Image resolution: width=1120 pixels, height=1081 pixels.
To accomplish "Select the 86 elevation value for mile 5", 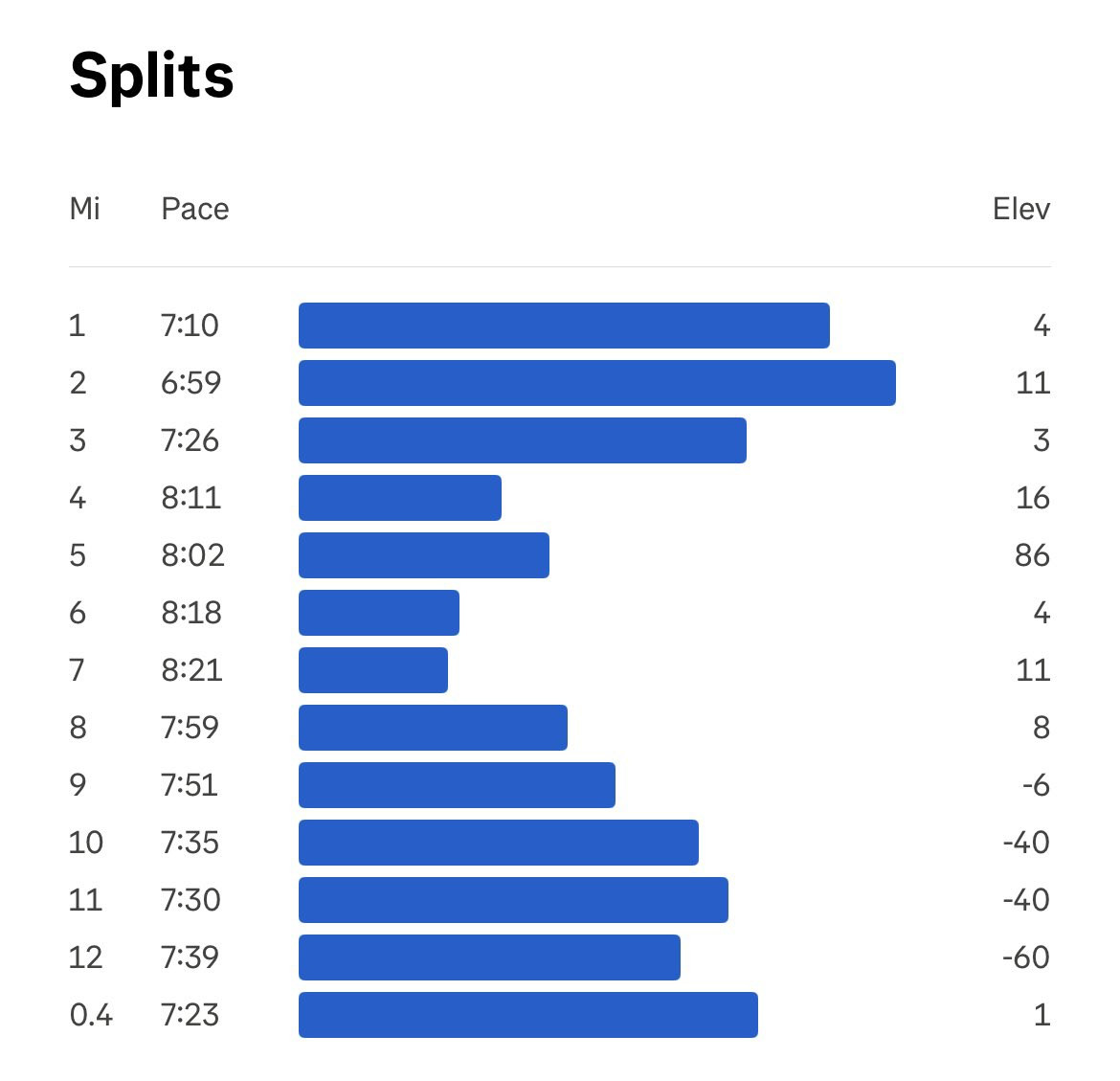I will (1032, 555).
